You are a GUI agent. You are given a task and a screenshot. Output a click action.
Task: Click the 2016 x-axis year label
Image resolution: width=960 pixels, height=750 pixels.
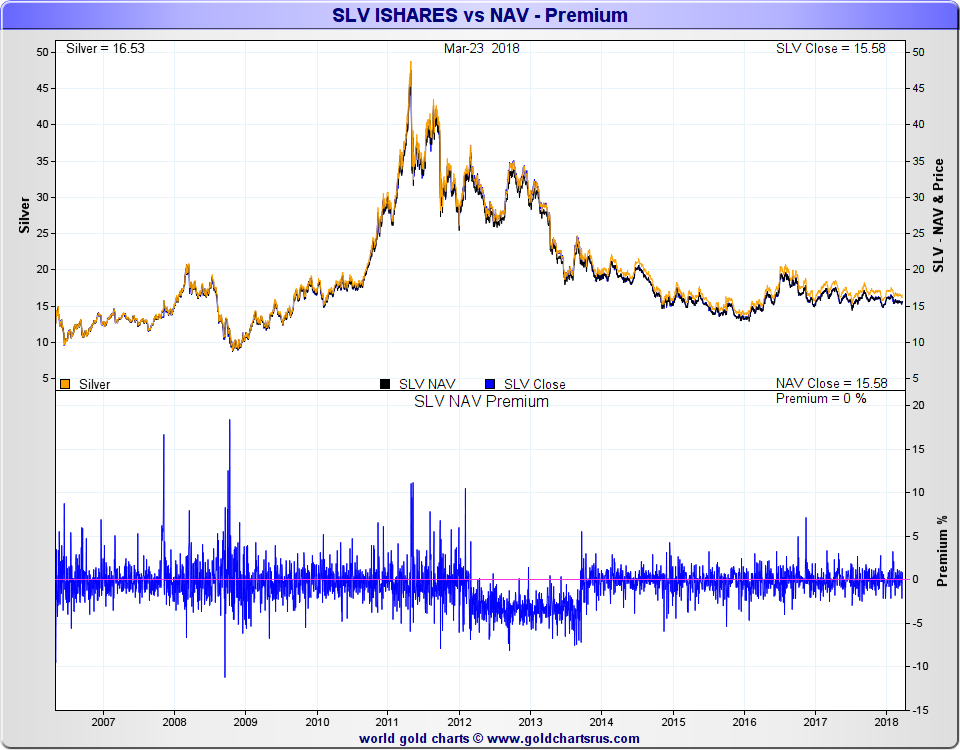pos(744,722)
